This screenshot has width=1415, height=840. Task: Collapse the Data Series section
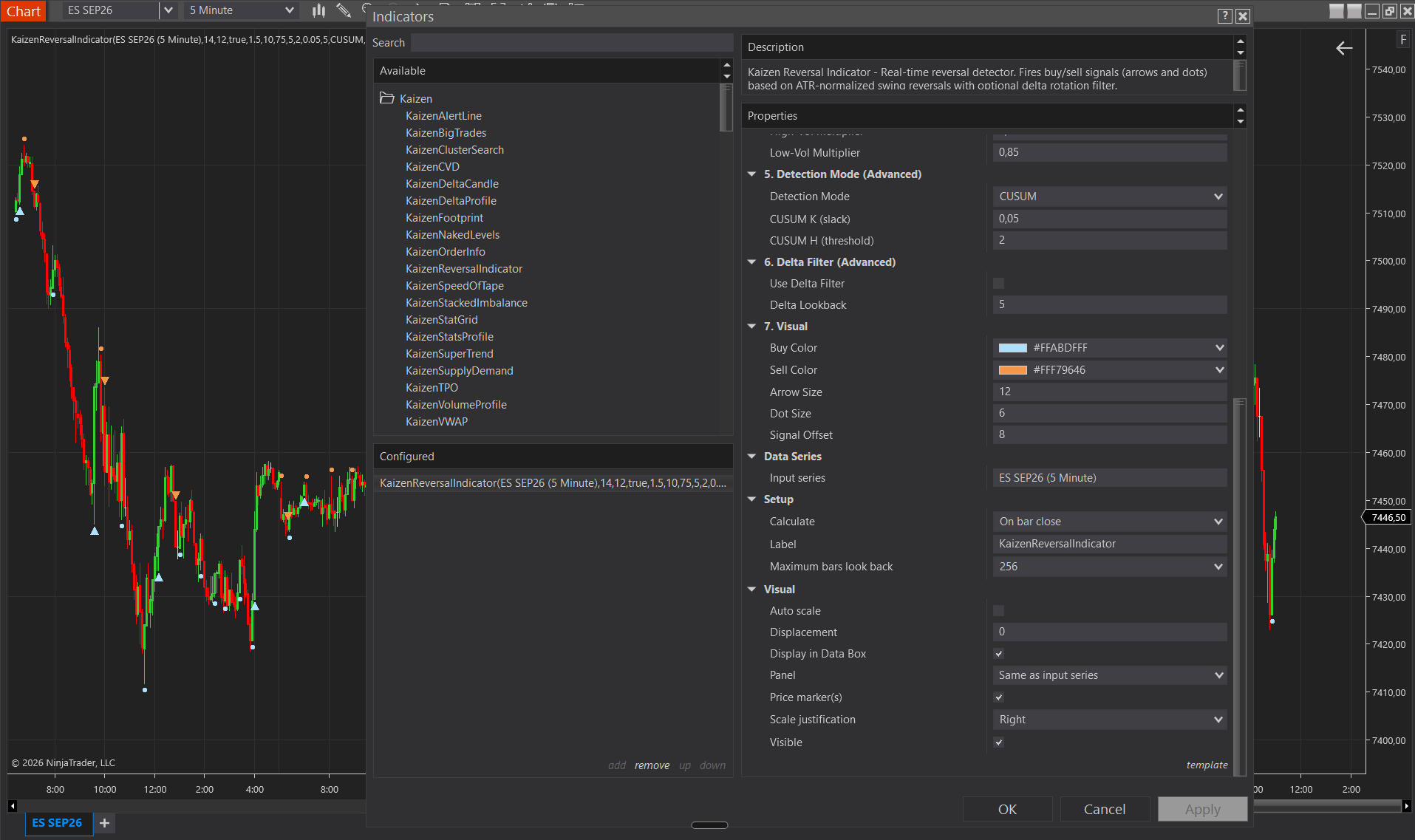(752, 457)
